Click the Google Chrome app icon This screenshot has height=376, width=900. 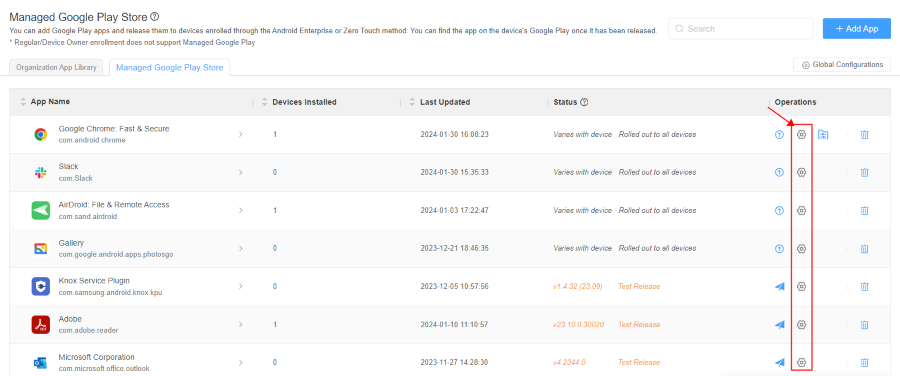pos(40,134)
